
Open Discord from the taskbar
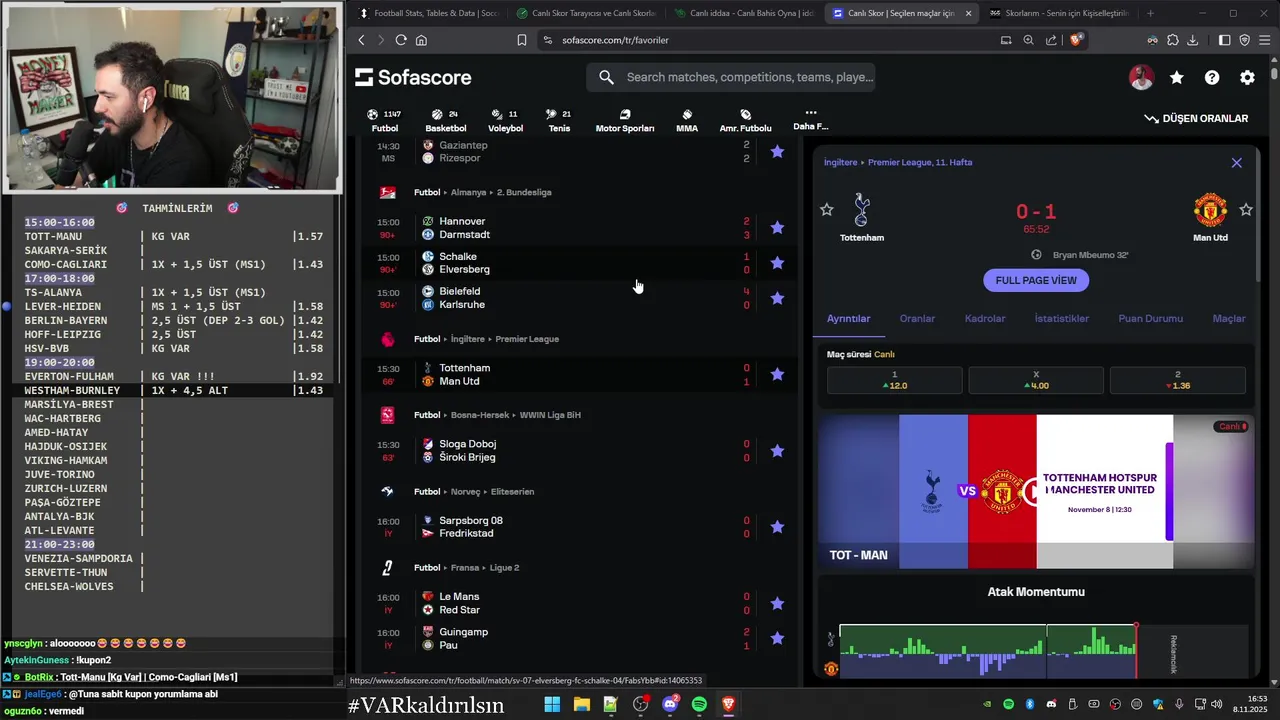670,705
